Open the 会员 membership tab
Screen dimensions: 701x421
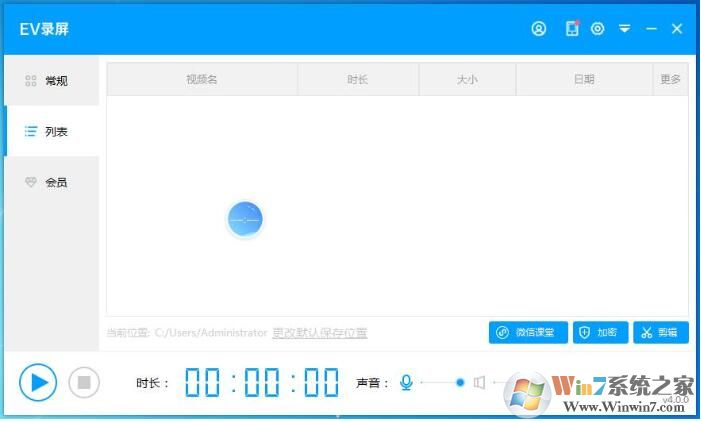(51, 182)
